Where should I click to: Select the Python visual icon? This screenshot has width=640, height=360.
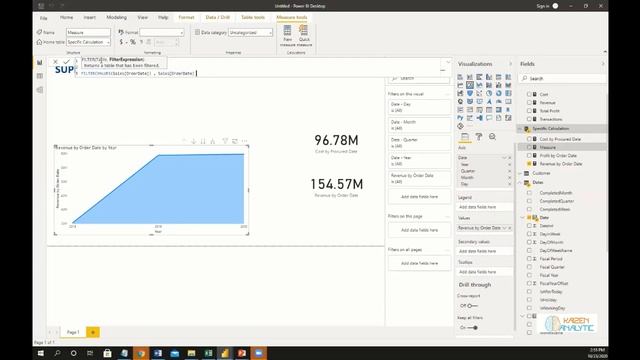pos(460,118)
